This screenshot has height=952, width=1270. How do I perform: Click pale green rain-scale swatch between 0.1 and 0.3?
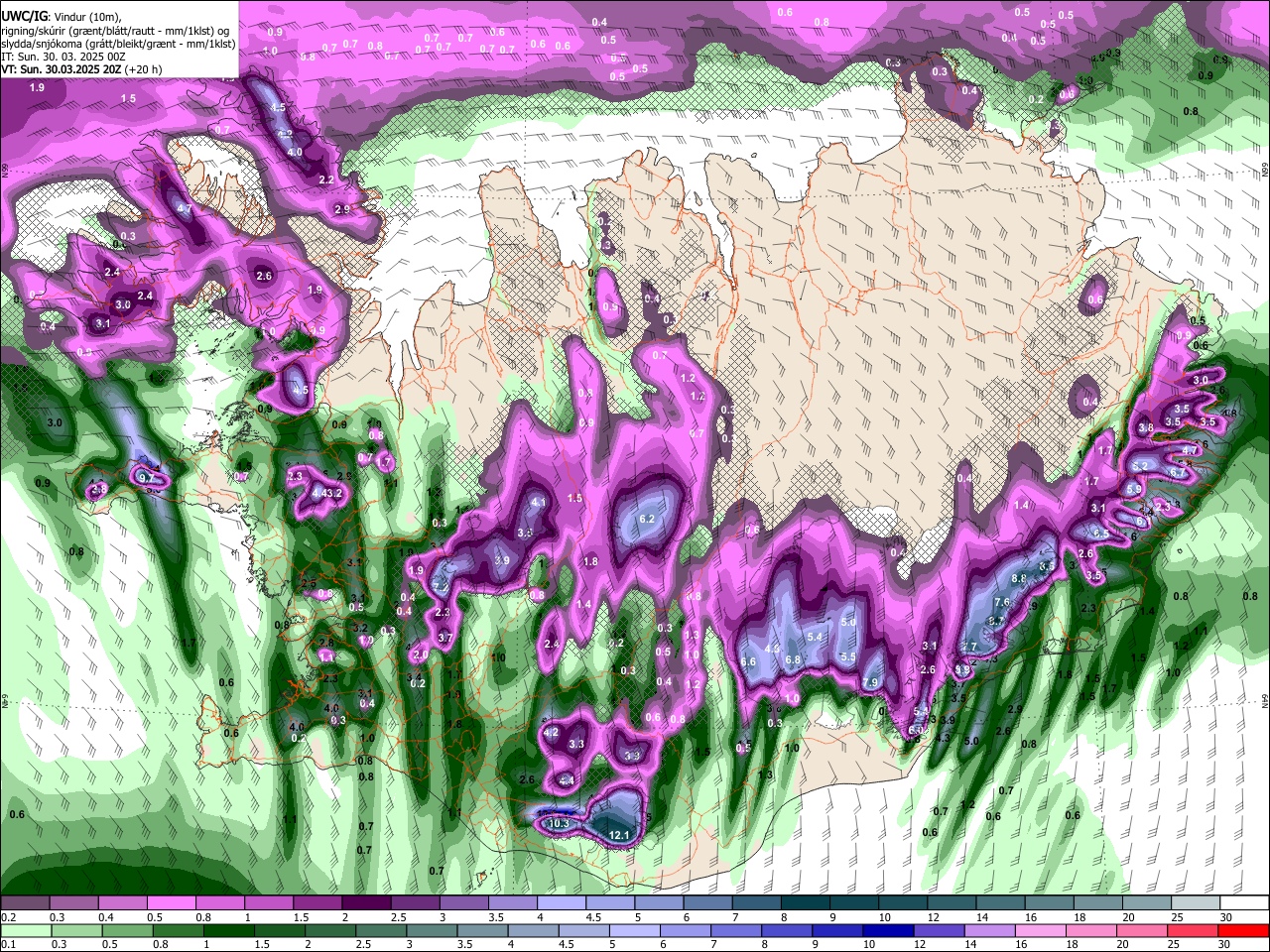click(26, 930)
